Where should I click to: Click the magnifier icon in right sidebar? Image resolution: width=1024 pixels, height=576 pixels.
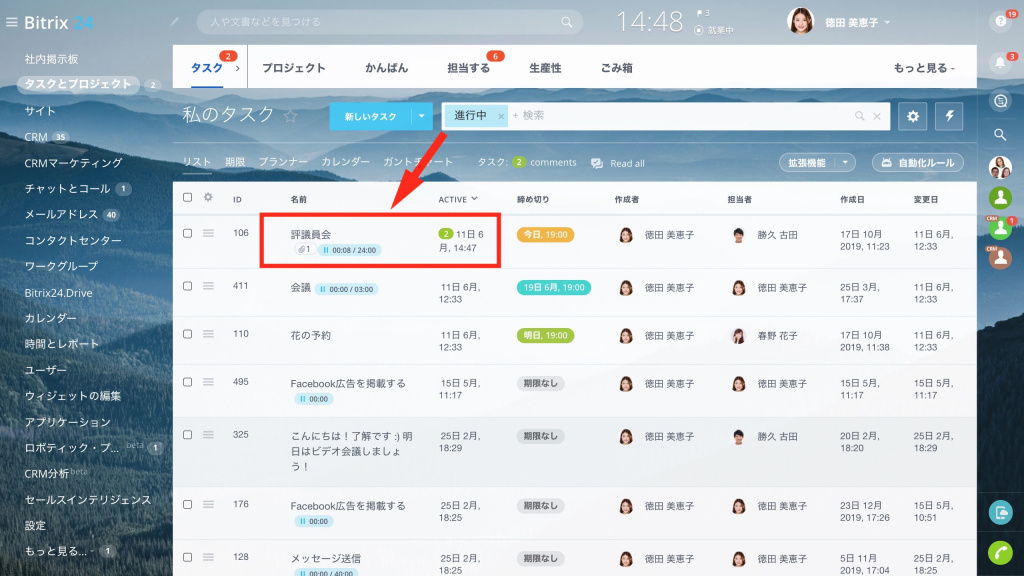999,134
